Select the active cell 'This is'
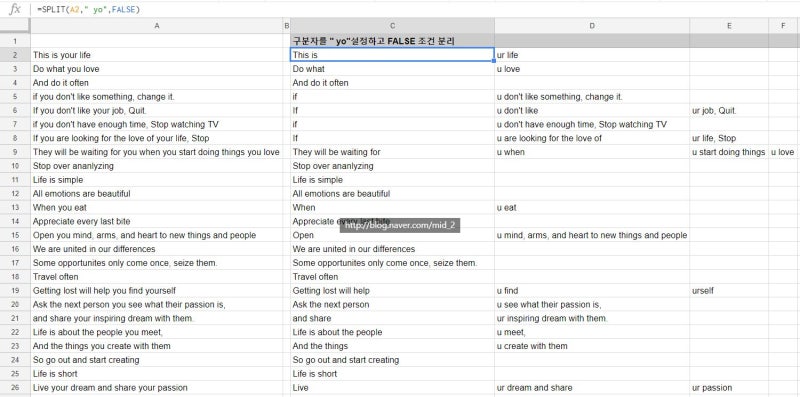Viewport: 800px width, 397px height. [392, 55]
